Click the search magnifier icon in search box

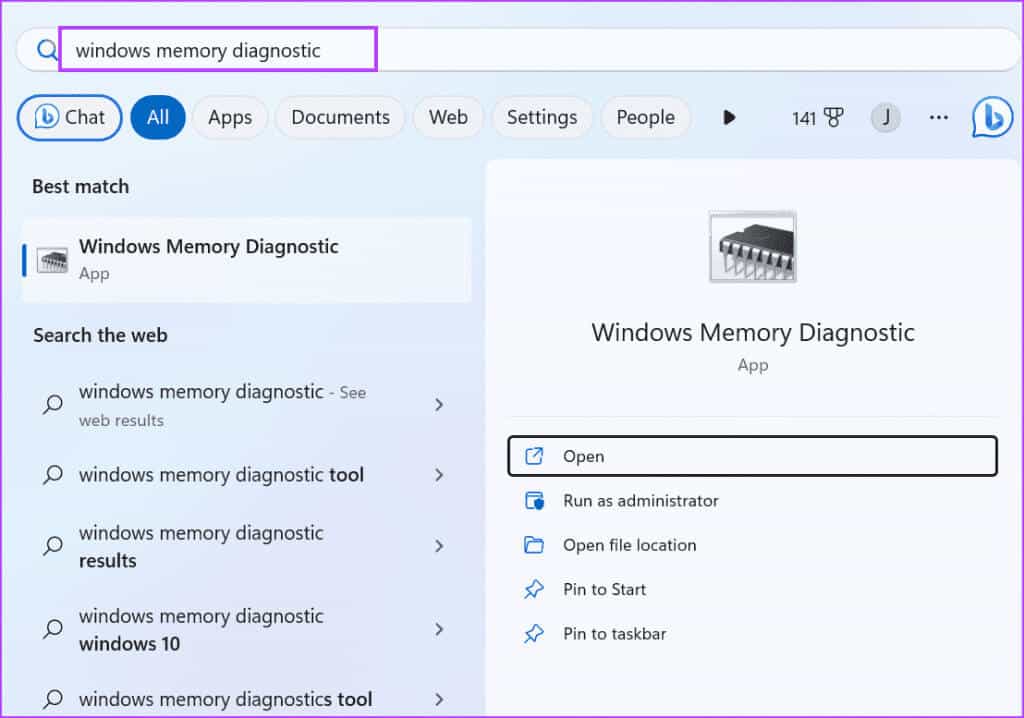click(x=47, y=50)
